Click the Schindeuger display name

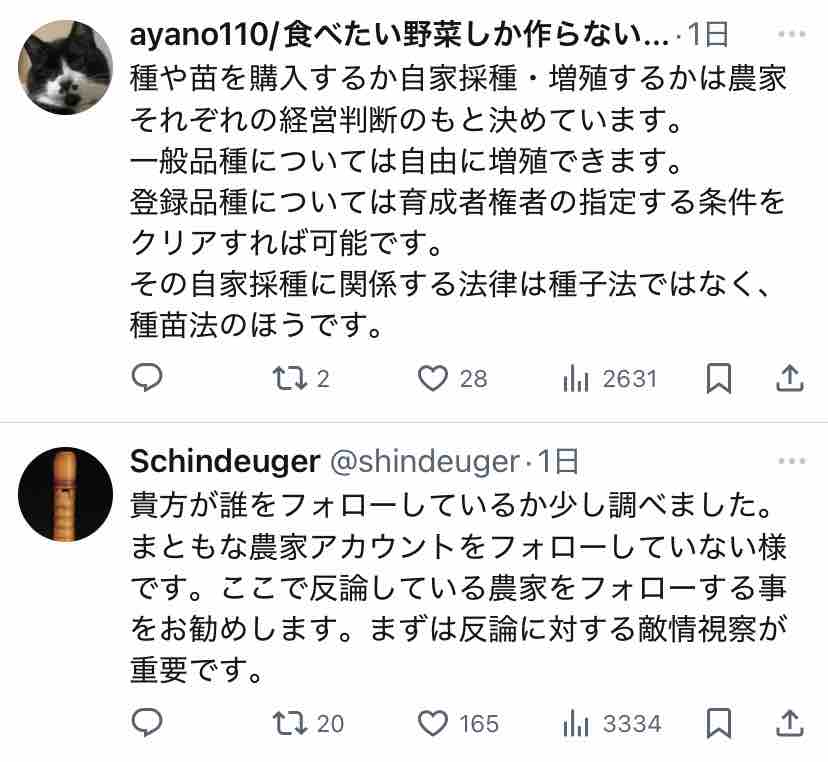[225, 461]
